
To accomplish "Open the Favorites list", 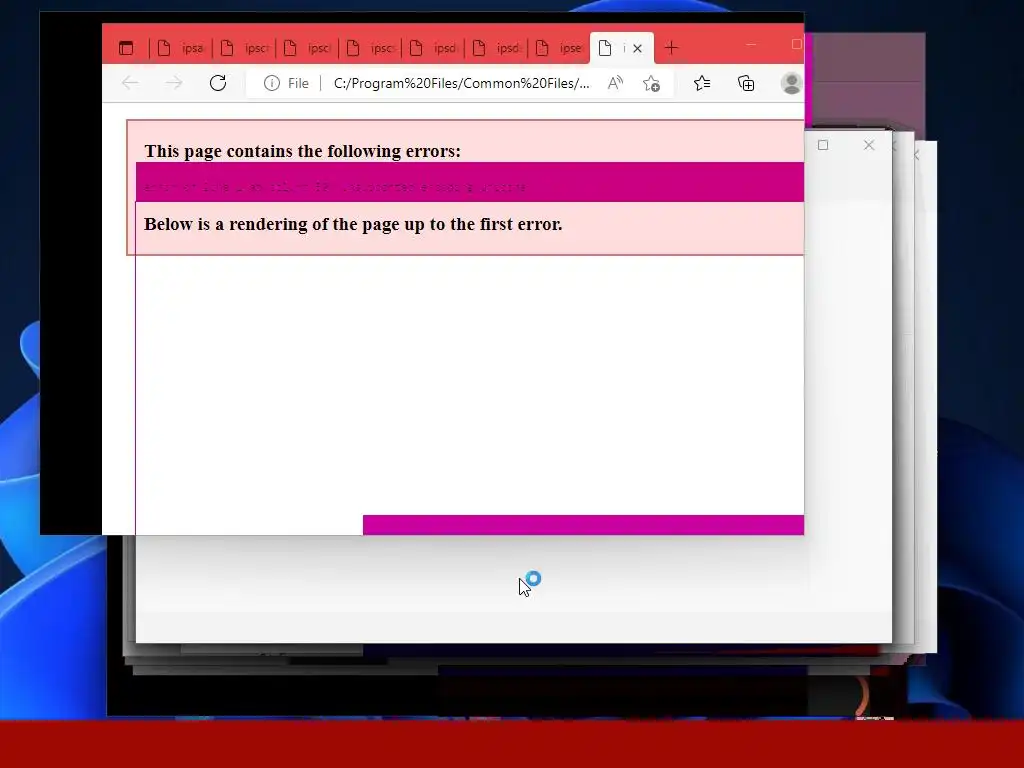I will click(702, 83).
